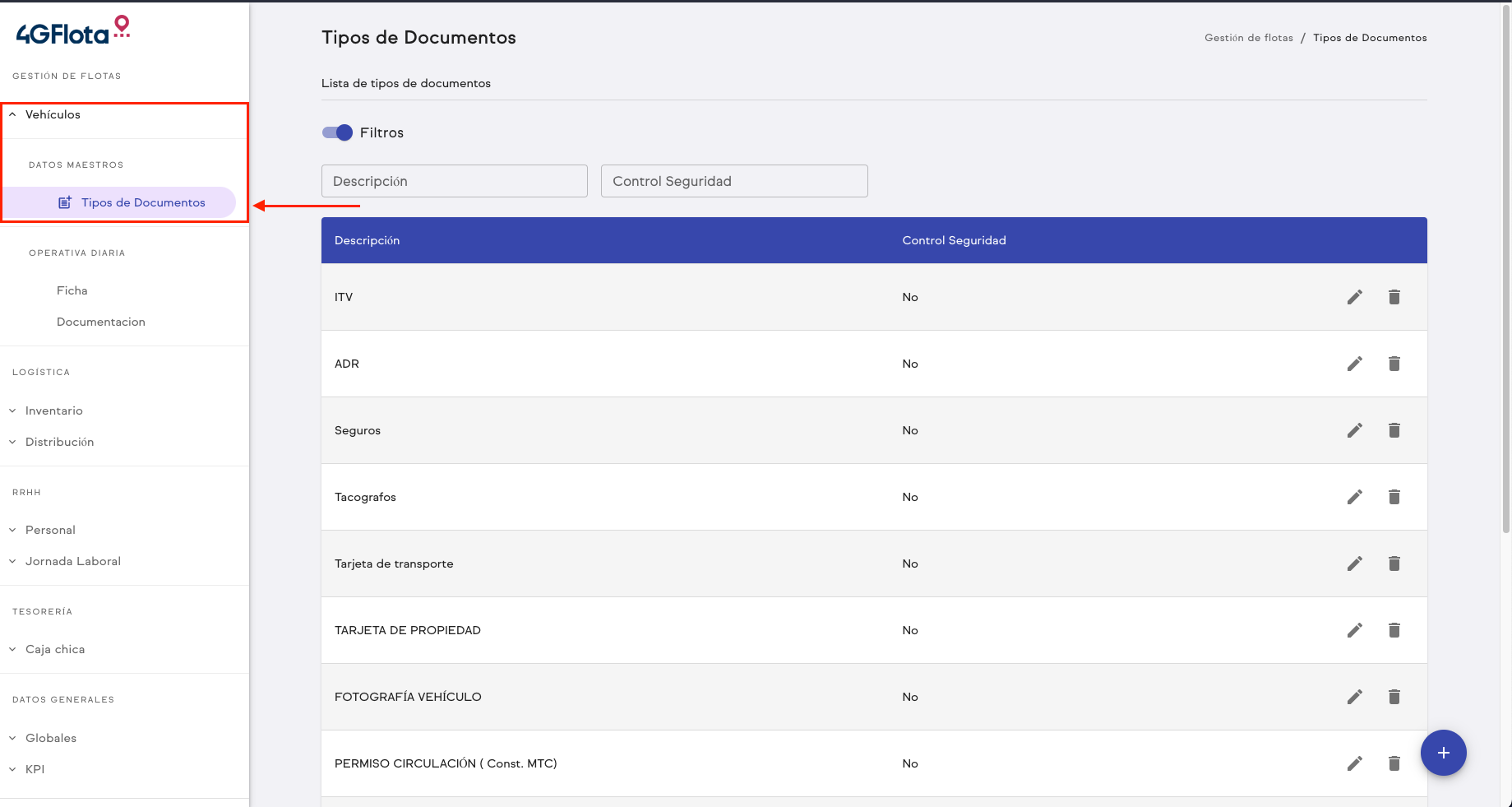Select Tipos de Documentos sidebar item
Screen dimensions: 1512x807
click(x=142, y=202)
